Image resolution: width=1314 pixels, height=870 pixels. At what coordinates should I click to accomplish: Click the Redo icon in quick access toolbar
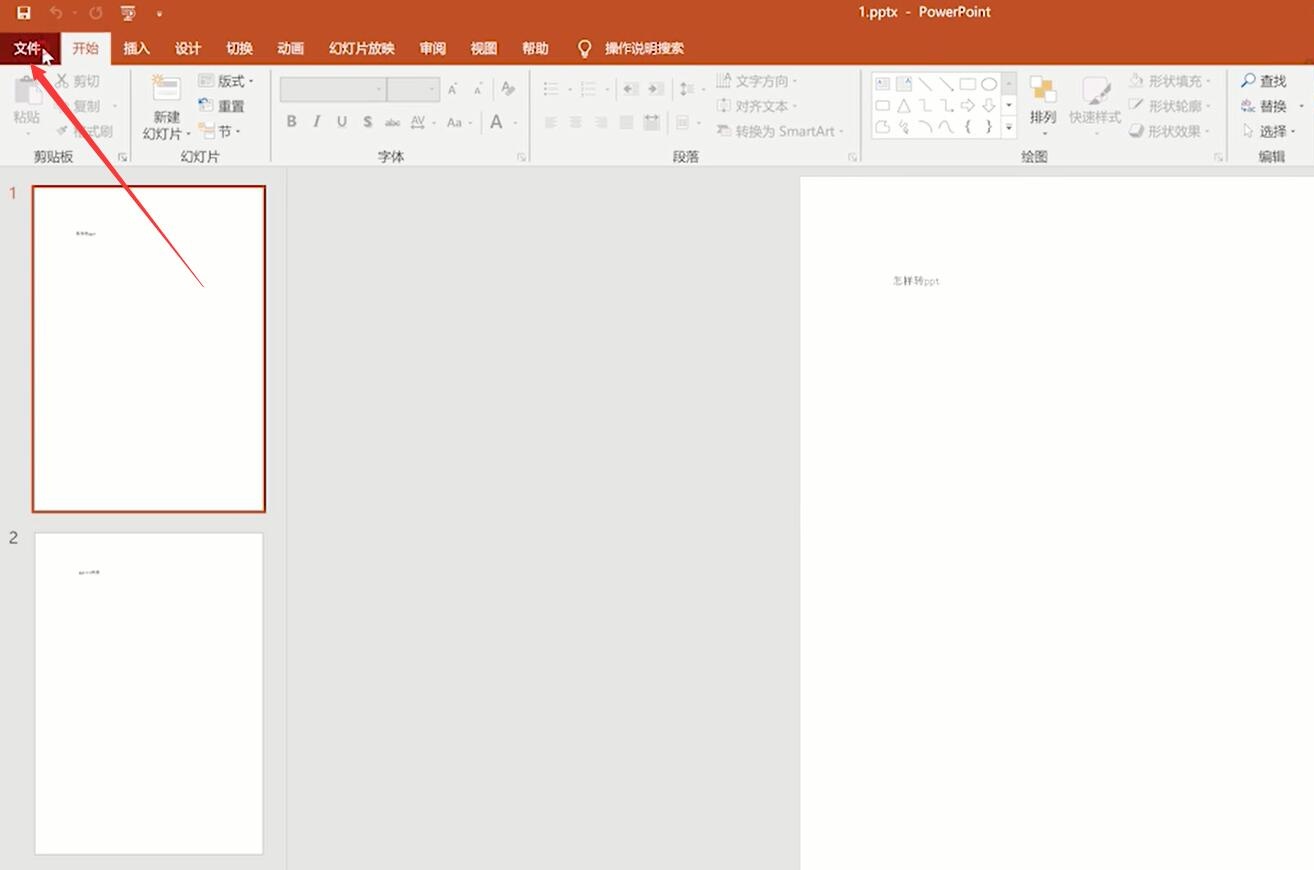click(96, 13)
